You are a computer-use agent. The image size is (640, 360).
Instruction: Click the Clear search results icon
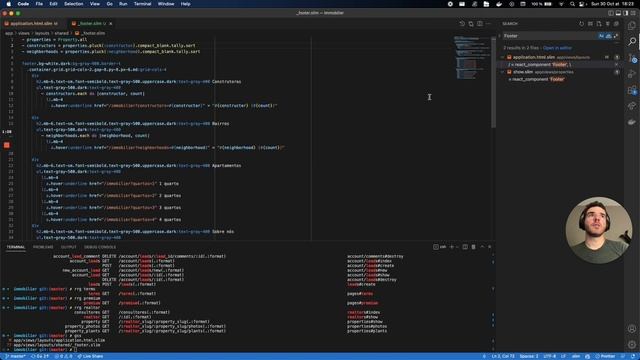tap(590, 24)
